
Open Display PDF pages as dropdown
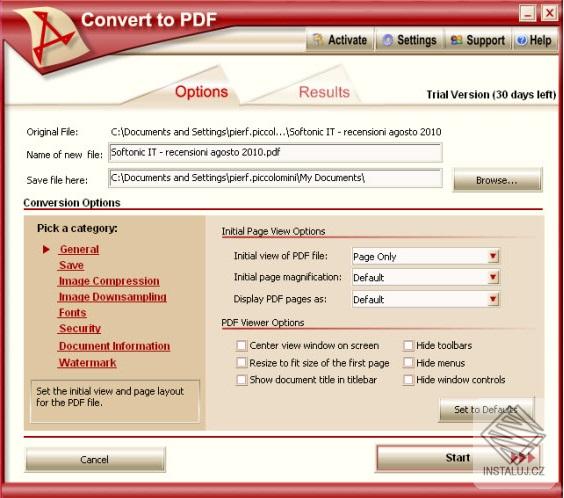[x=425, y=299]
